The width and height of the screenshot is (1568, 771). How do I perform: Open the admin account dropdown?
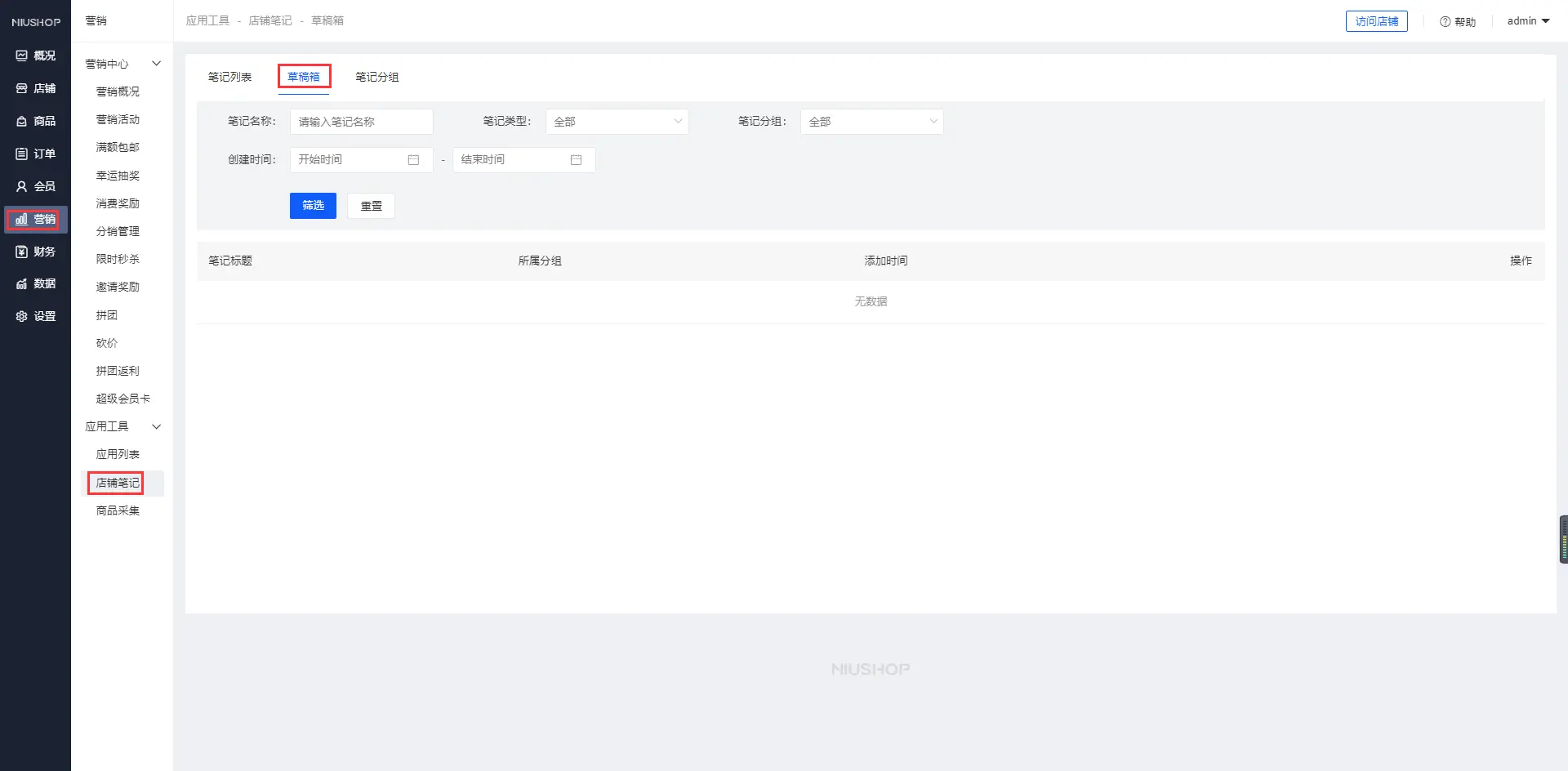[1528, 21]
